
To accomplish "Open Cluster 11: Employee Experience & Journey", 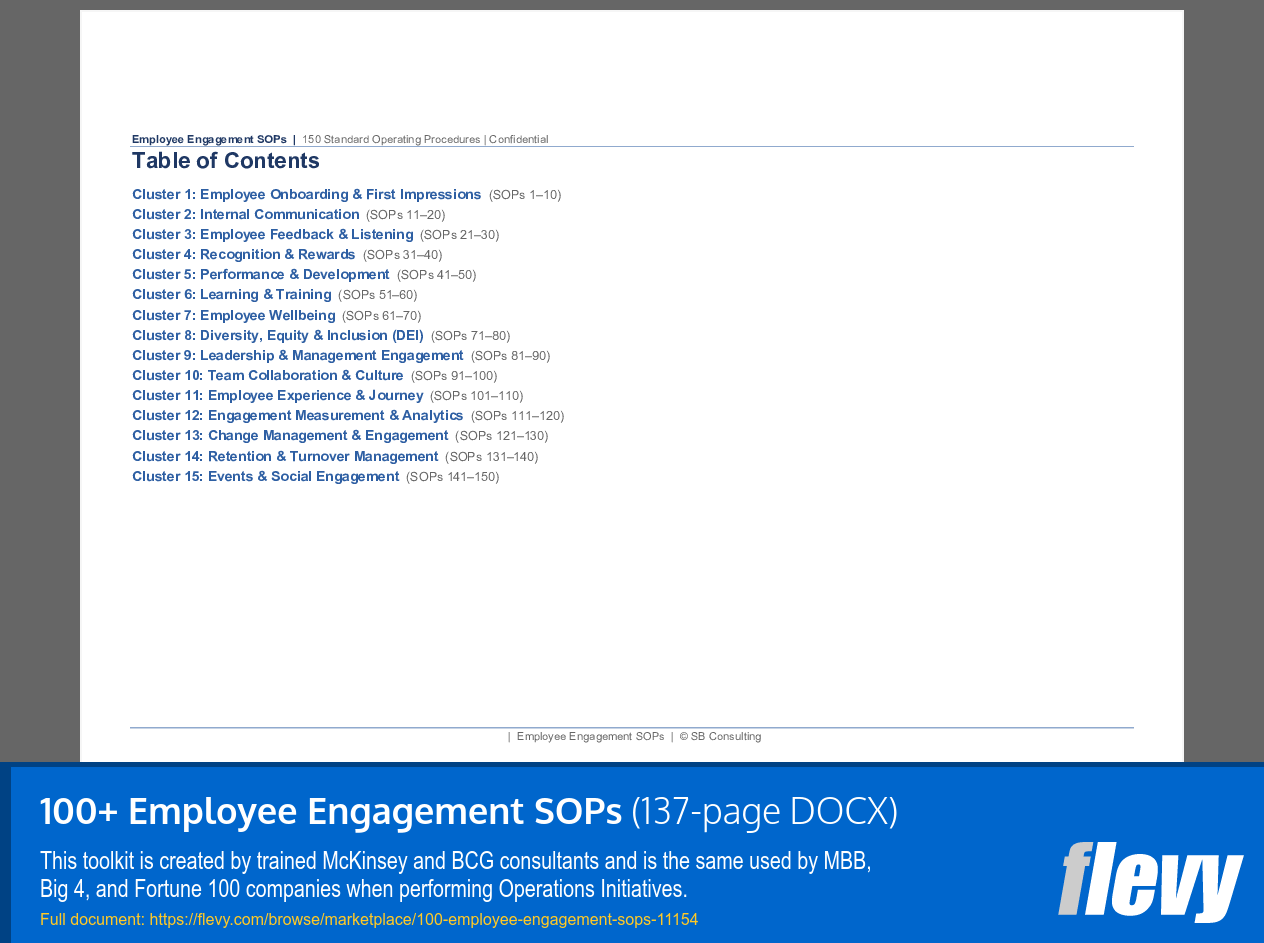I will coord(277,395).
